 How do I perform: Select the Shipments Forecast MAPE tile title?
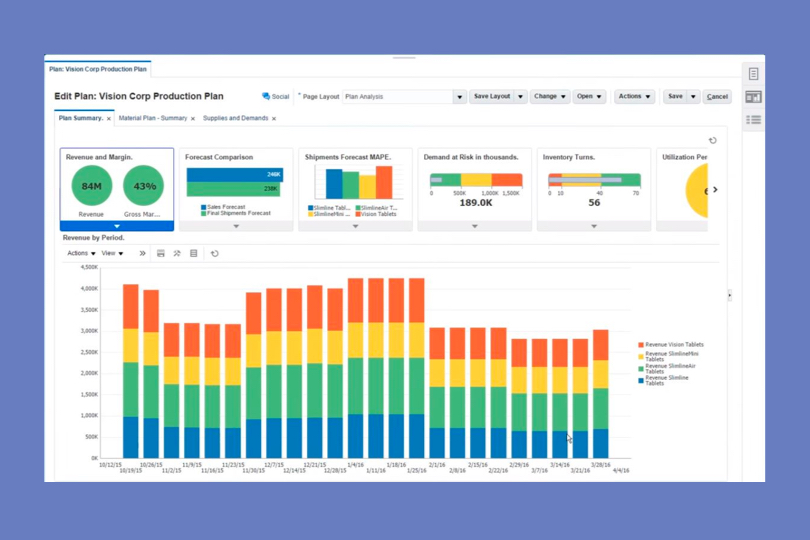click(x=348, y=157)
